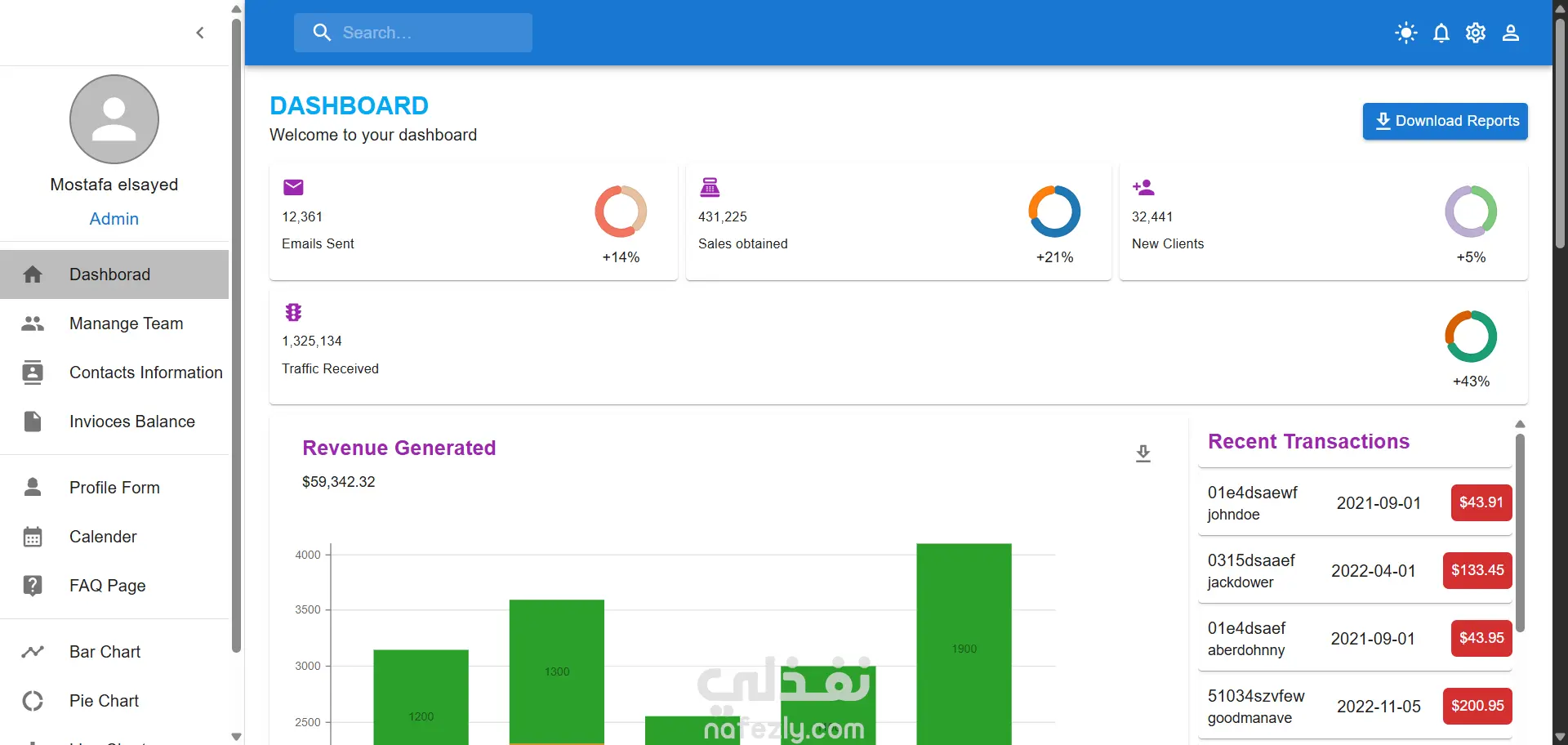This screenshot has width=1568, height=745.
Task: Click the $43.91 amount for johndoe
Action: pos(1481,502)
